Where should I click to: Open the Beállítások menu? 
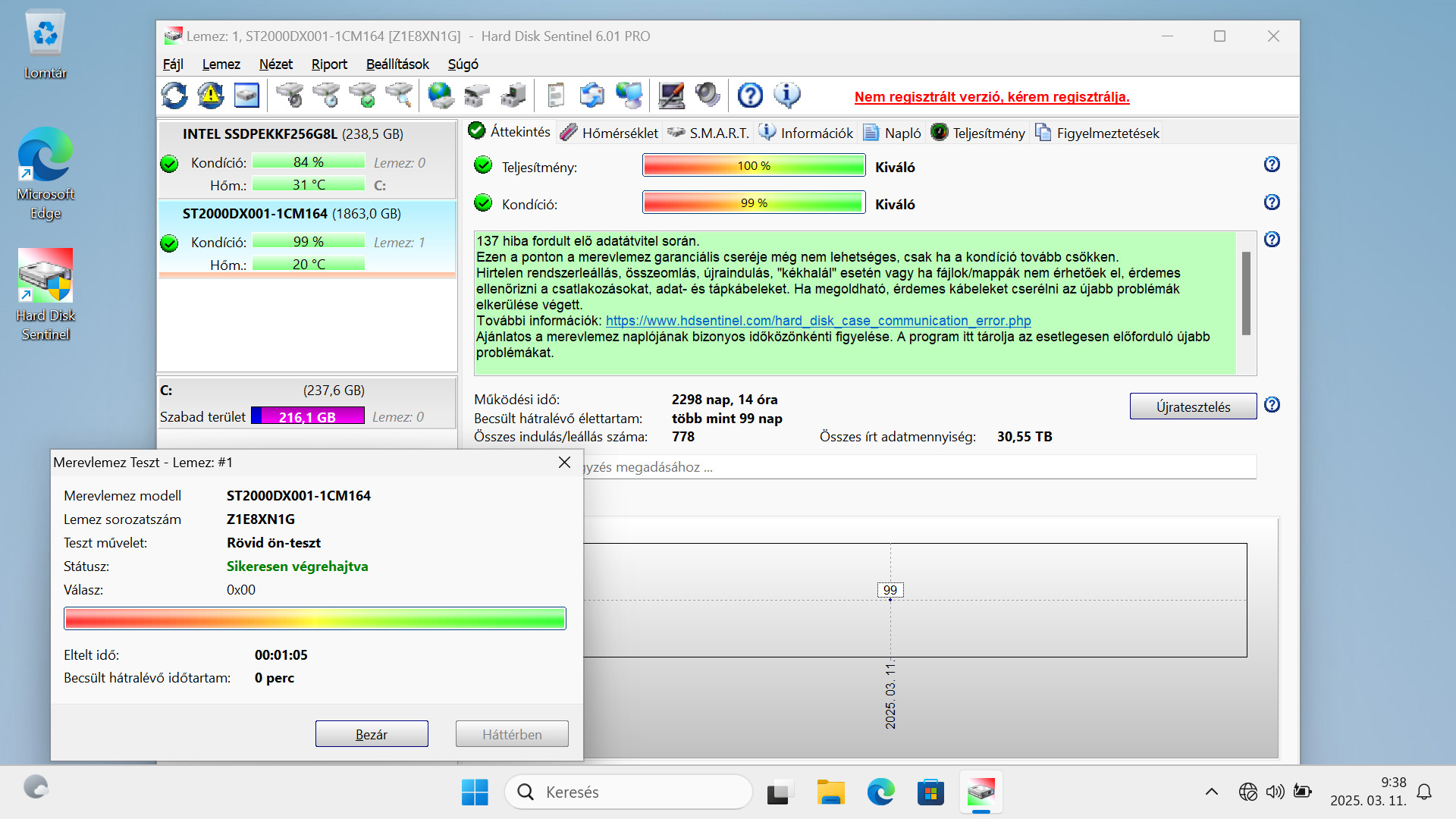coord(397,64)
